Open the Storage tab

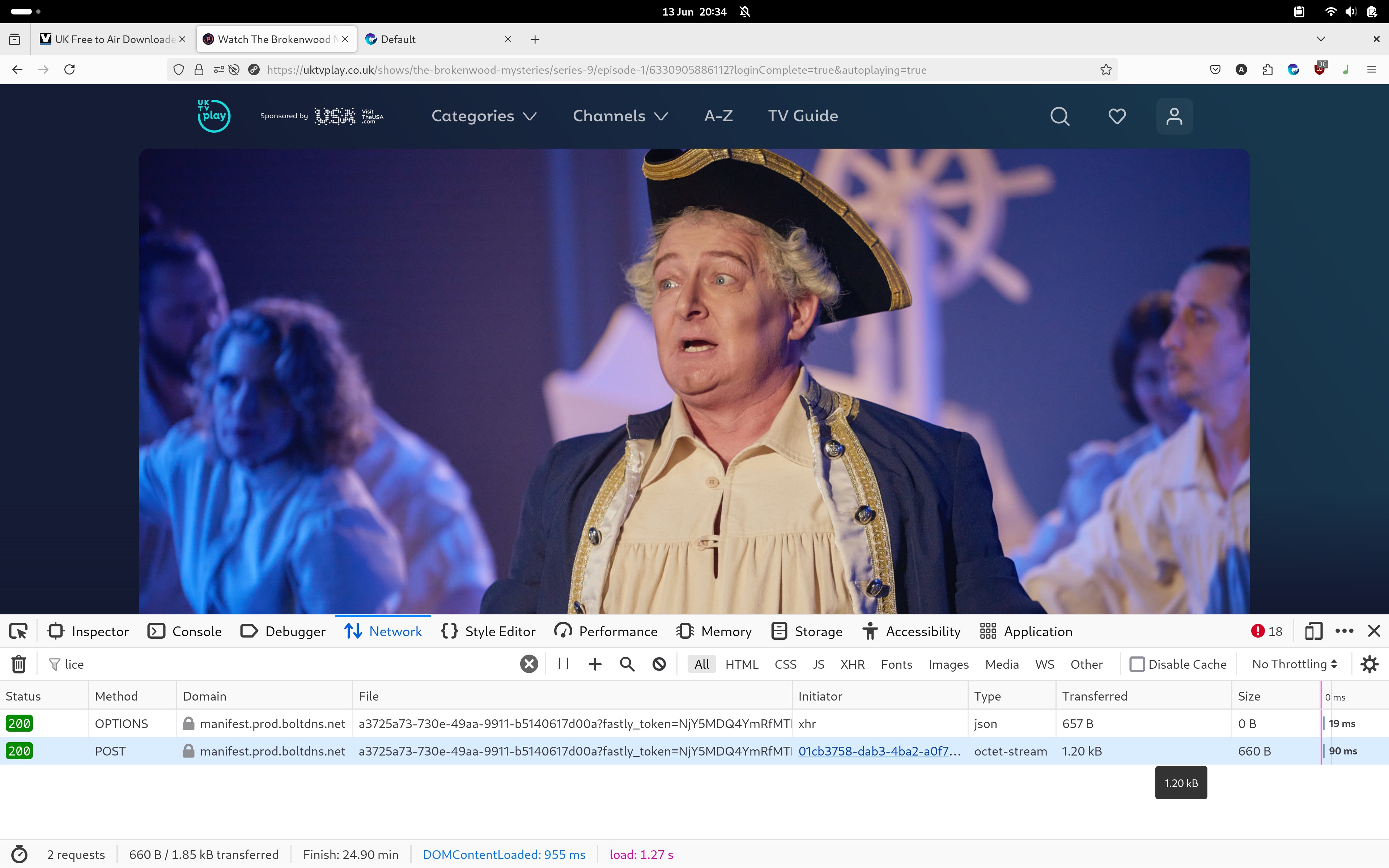807,631
